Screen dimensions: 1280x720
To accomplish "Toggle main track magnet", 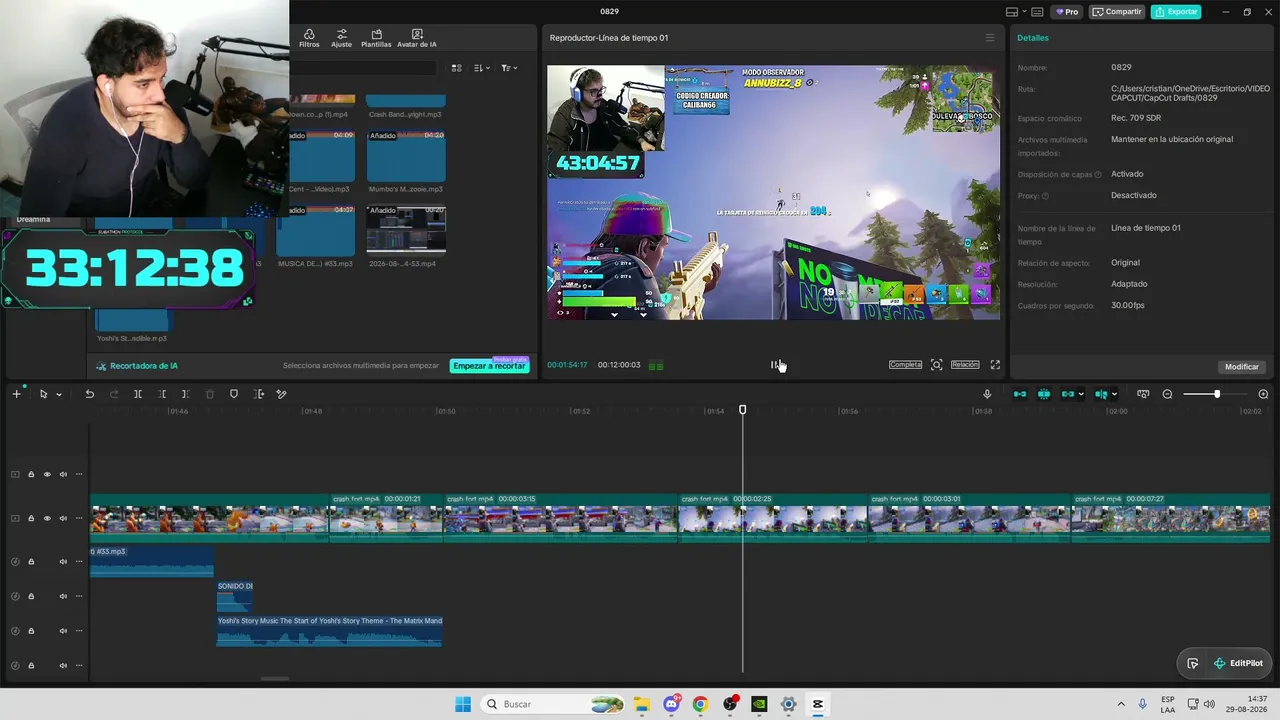I will 1020,394.
